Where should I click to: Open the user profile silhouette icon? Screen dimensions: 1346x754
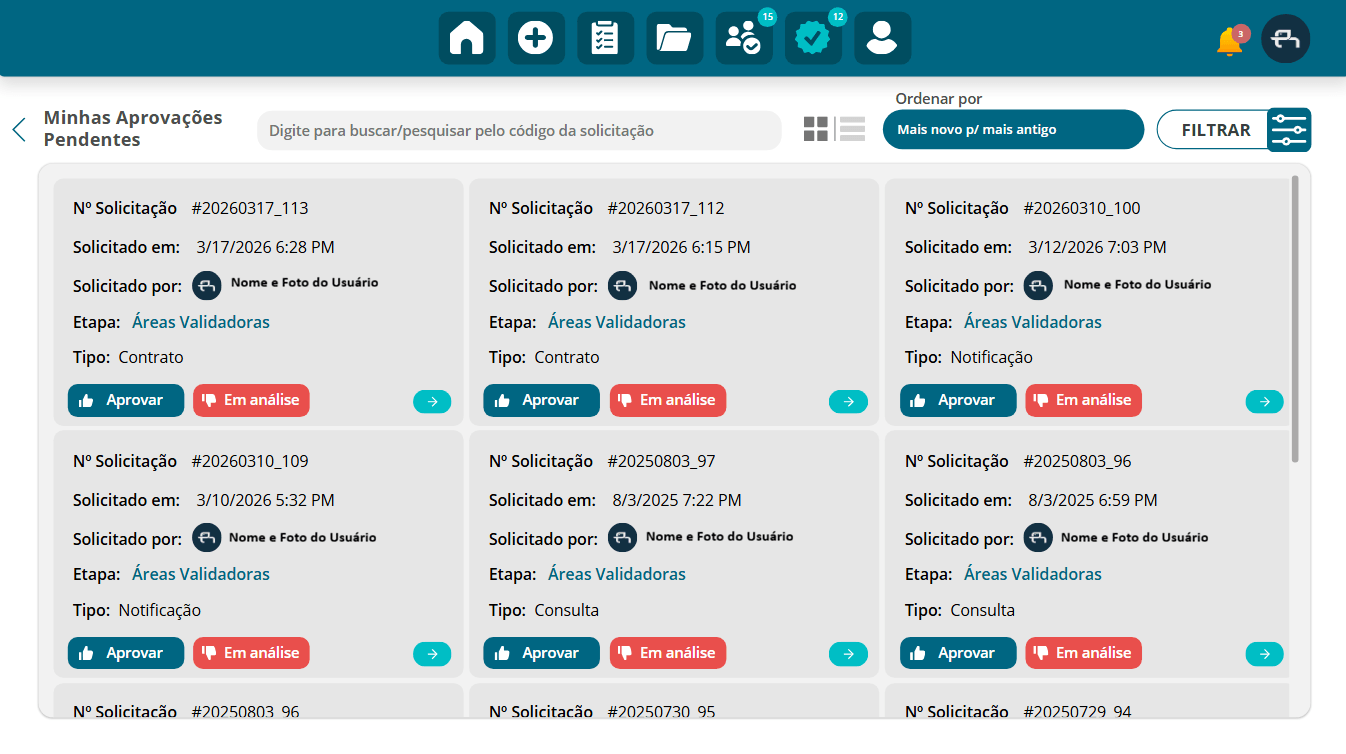click(x=882, y=38)
